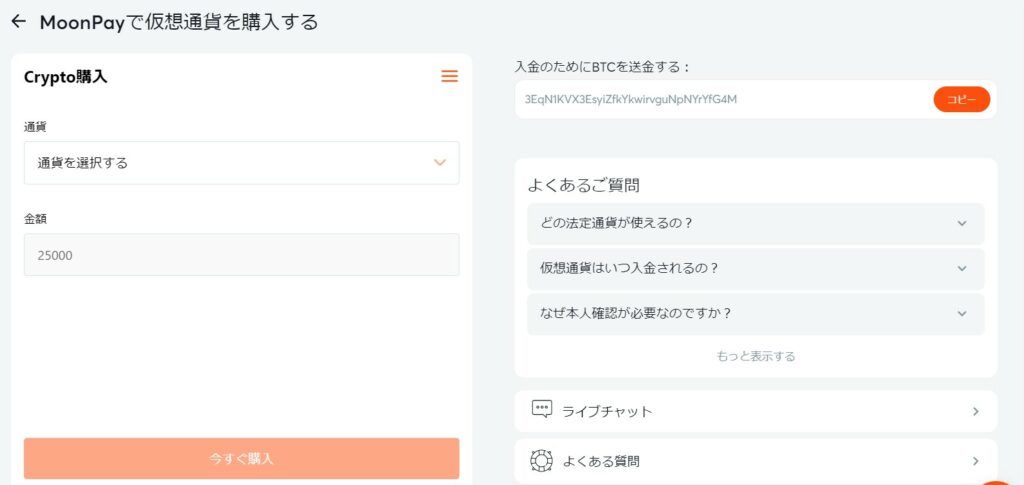
Task: Click the MoonPayで仮想通貨を購入する page title
Action: tap(179, 22)
